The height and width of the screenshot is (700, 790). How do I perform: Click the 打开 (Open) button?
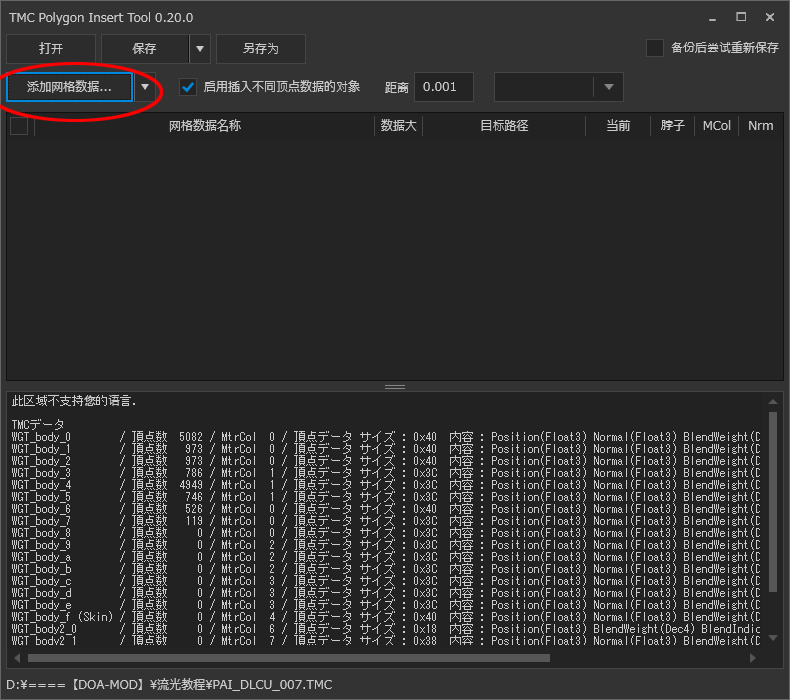[x=51, y=49]
